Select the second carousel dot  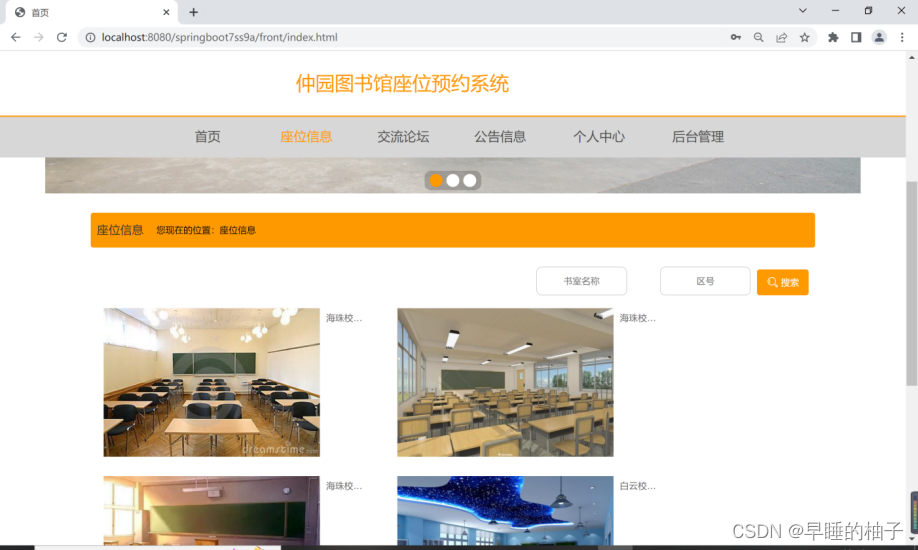(453, 180)
